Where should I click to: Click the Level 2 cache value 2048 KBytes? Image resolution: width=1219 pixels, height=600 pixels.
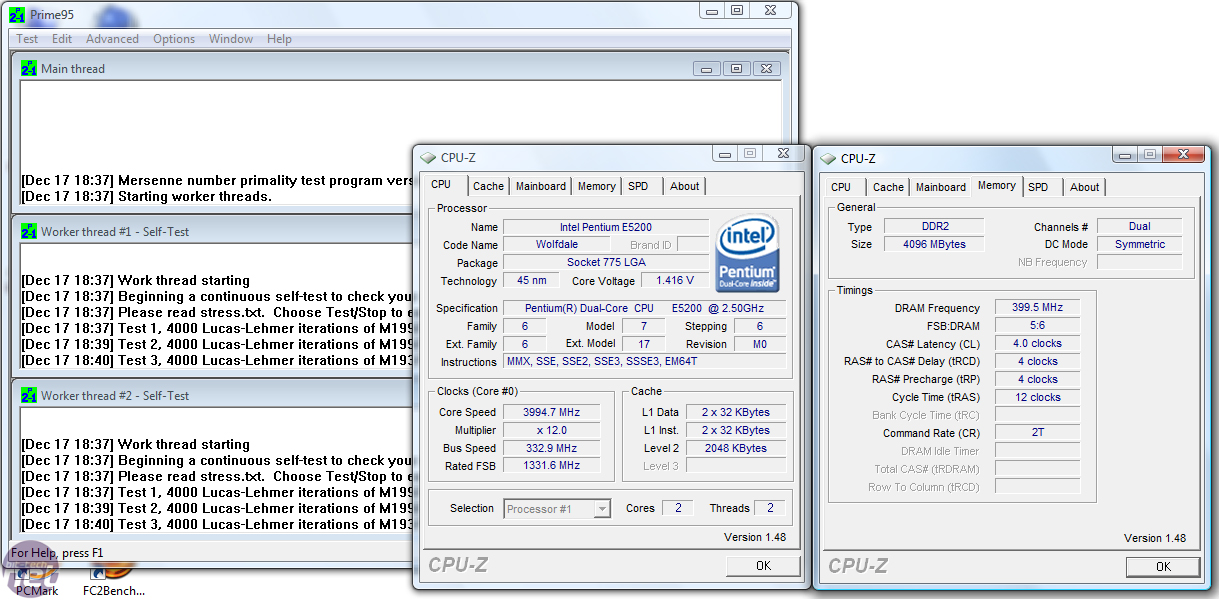coord(735,448)
